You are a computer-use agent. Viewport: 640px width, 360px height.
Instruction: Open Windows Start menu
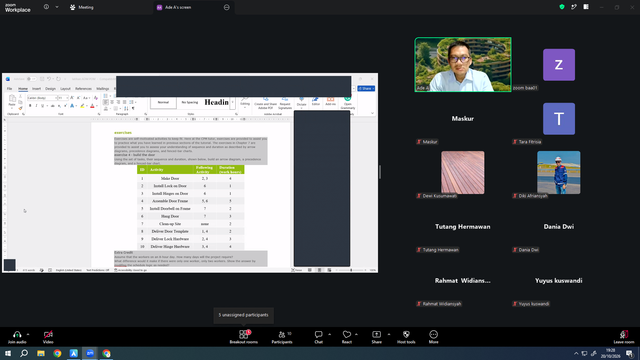click(x=8, y=353)
